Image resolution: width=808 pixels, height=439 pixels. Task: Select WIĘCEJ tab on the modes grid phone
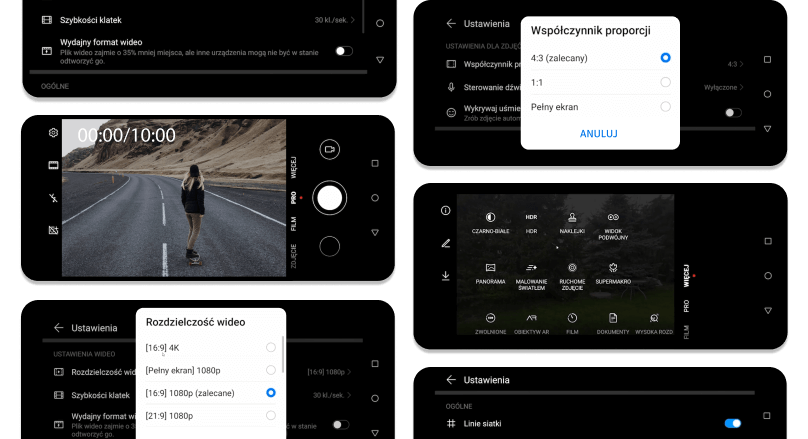pyautogui.click(x=686, y=276)
